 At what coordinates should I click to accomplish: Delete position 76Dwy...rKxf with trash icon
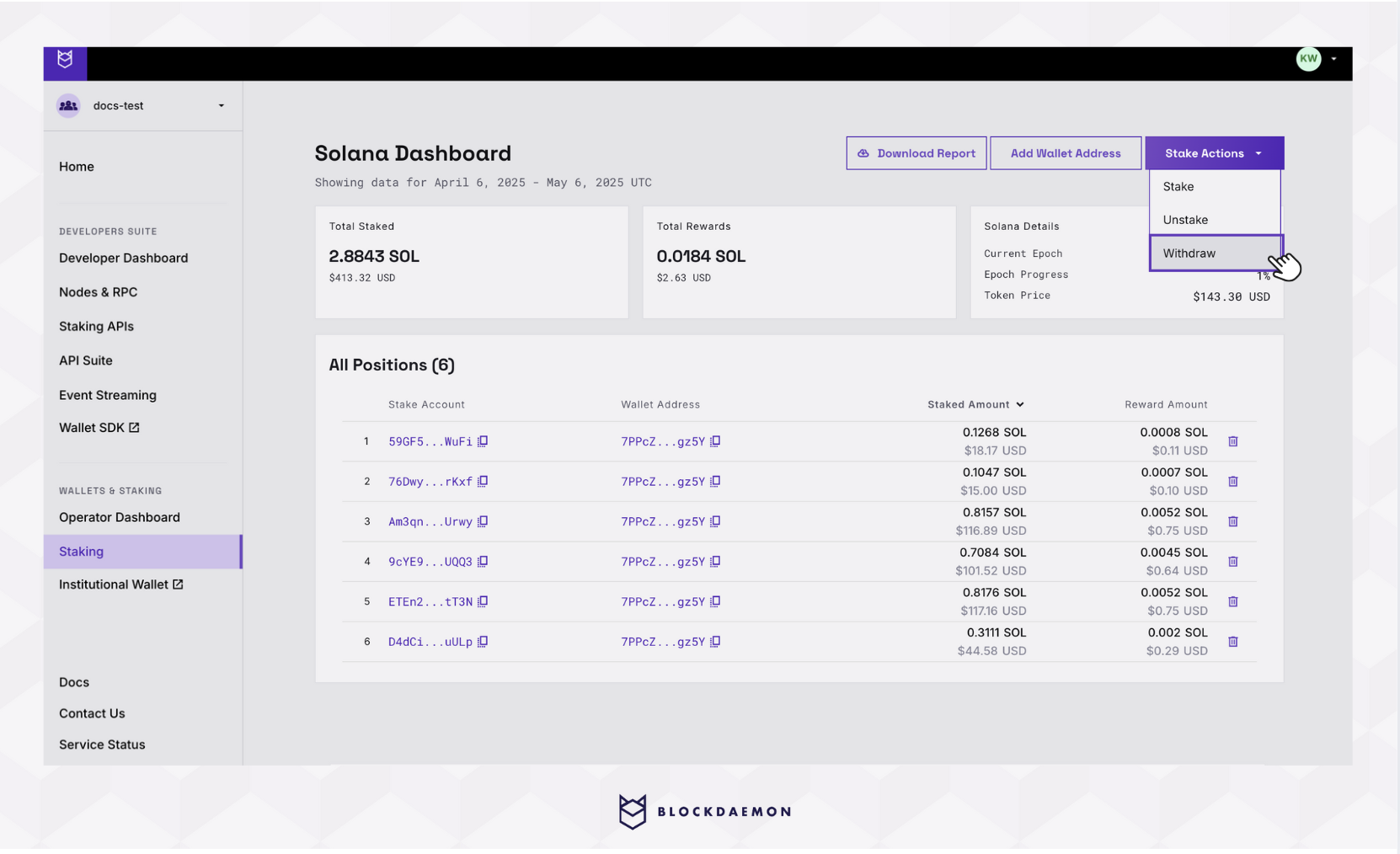click(1233, 482)
